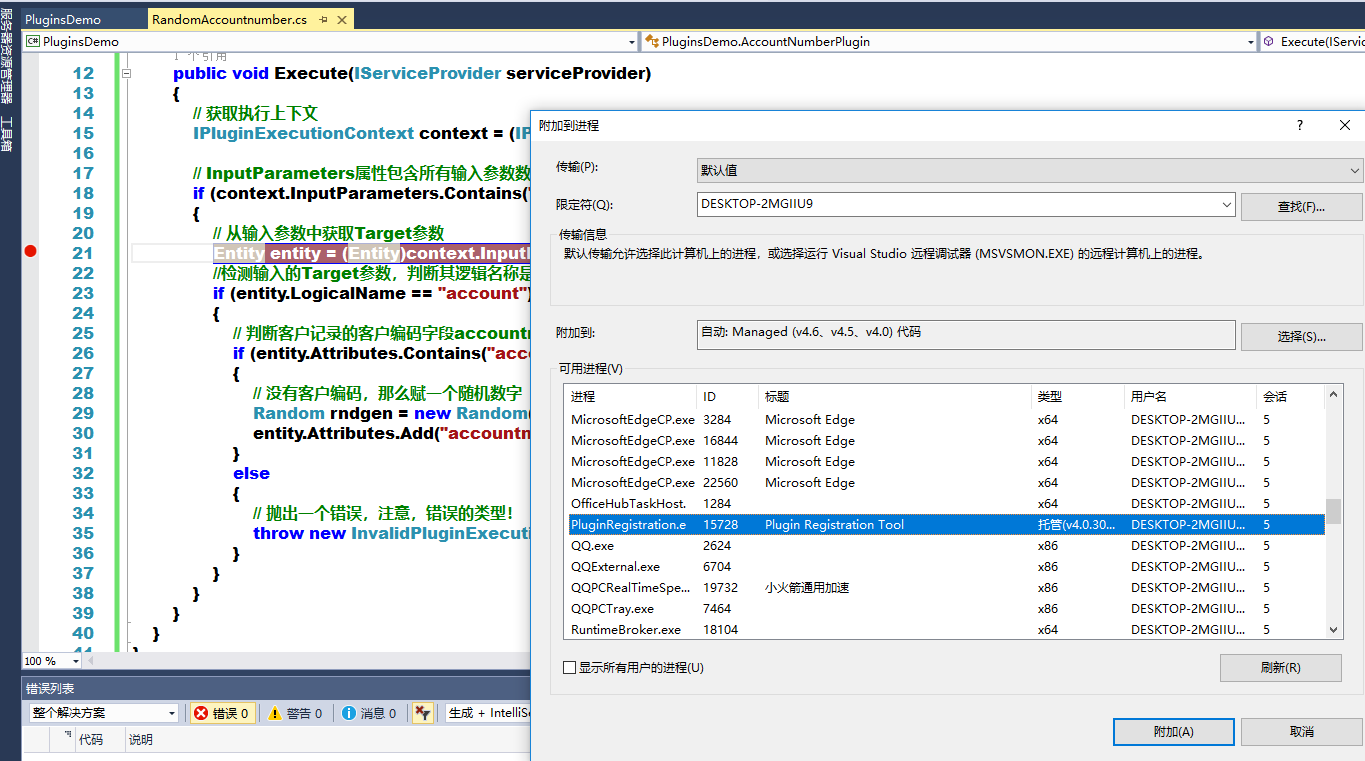
Task: Click the process list scrollbar thumb
Action: (1333, 512)
